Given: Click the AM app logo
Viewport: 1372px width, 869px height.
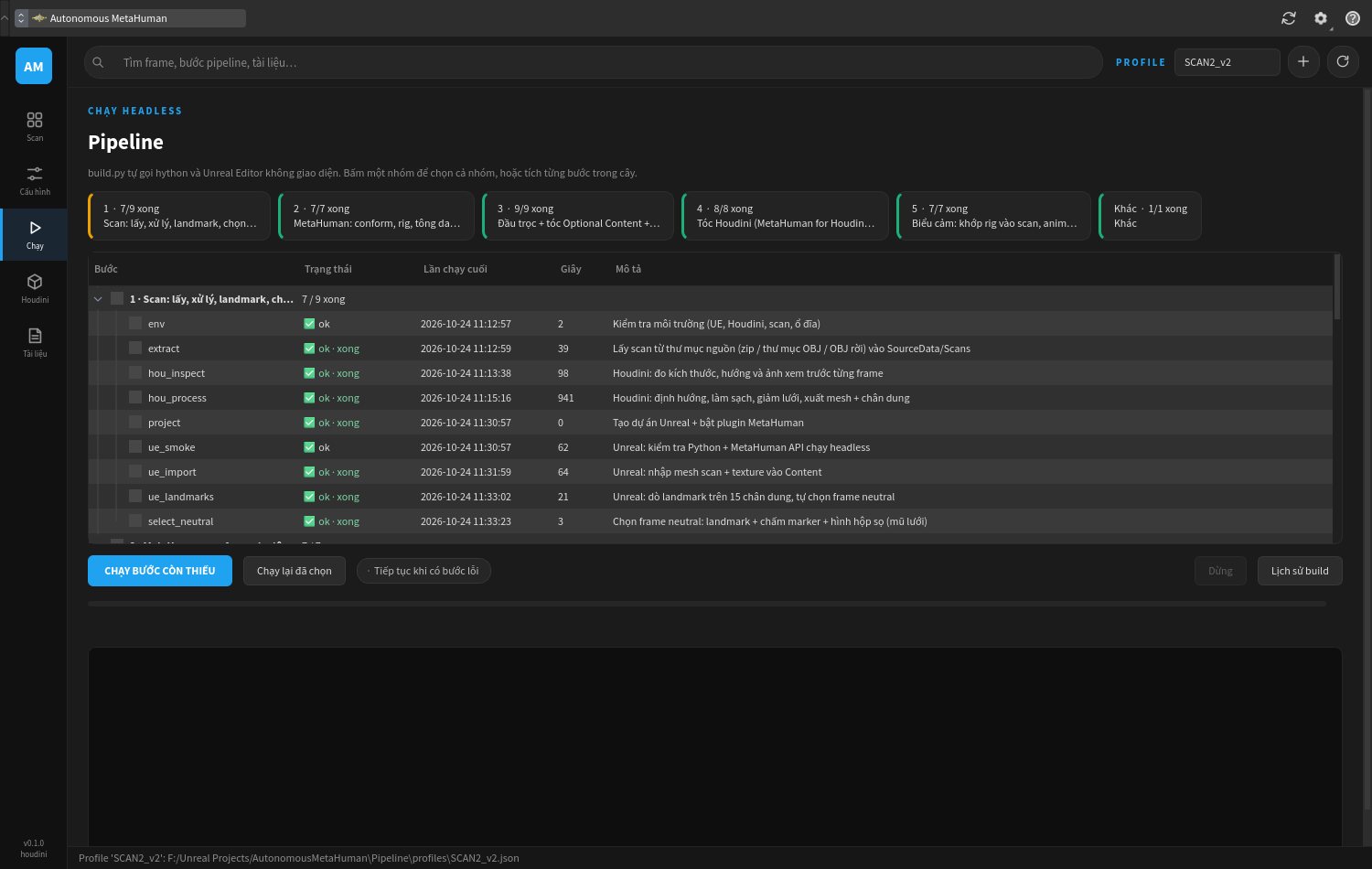Looking at the screenshot, I should [x=34, y=66].
